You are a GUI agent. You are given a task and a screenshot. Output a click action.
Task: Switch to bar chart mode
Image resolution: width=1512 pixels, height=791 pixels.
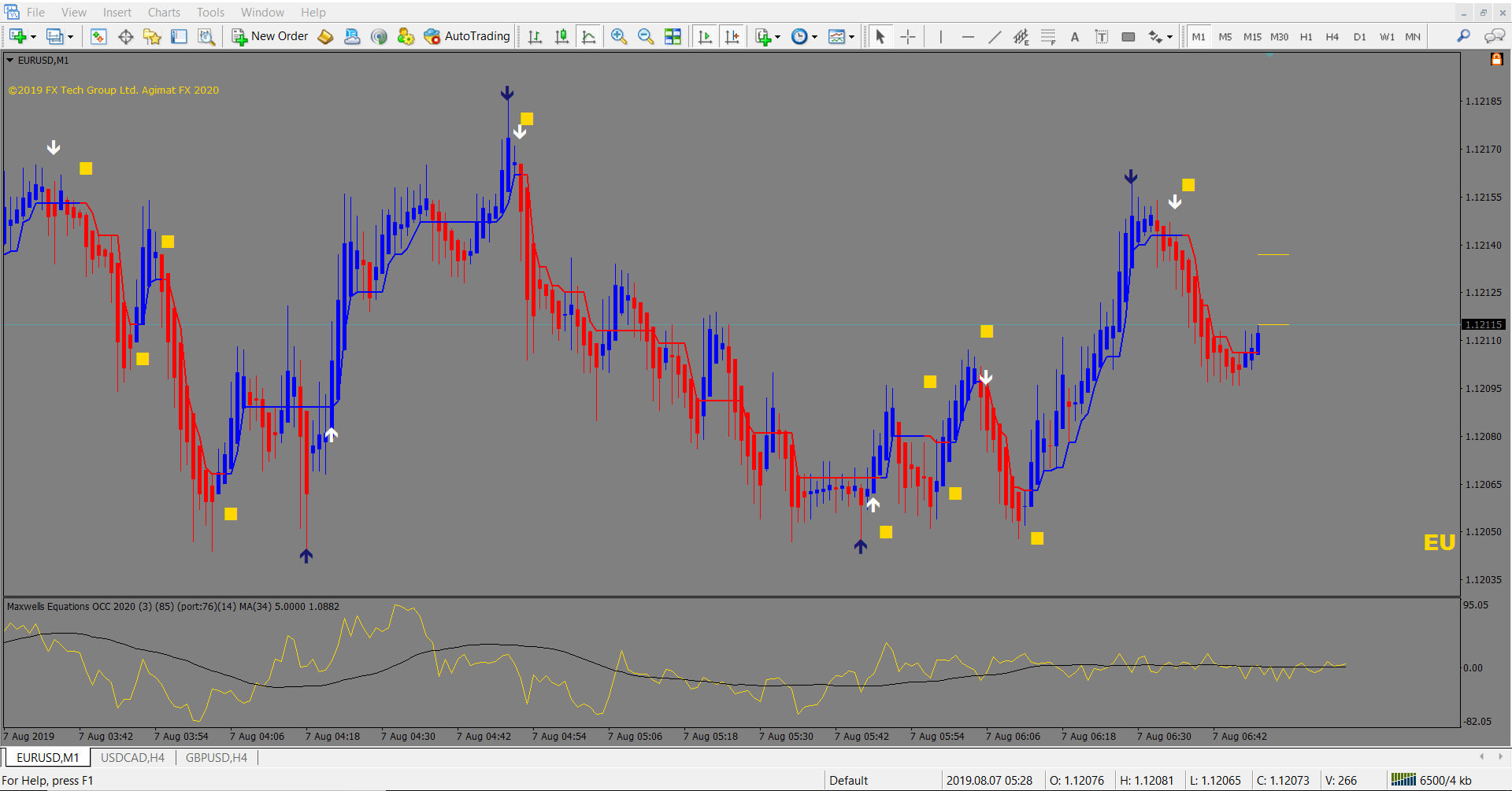(x=535, y=36)
